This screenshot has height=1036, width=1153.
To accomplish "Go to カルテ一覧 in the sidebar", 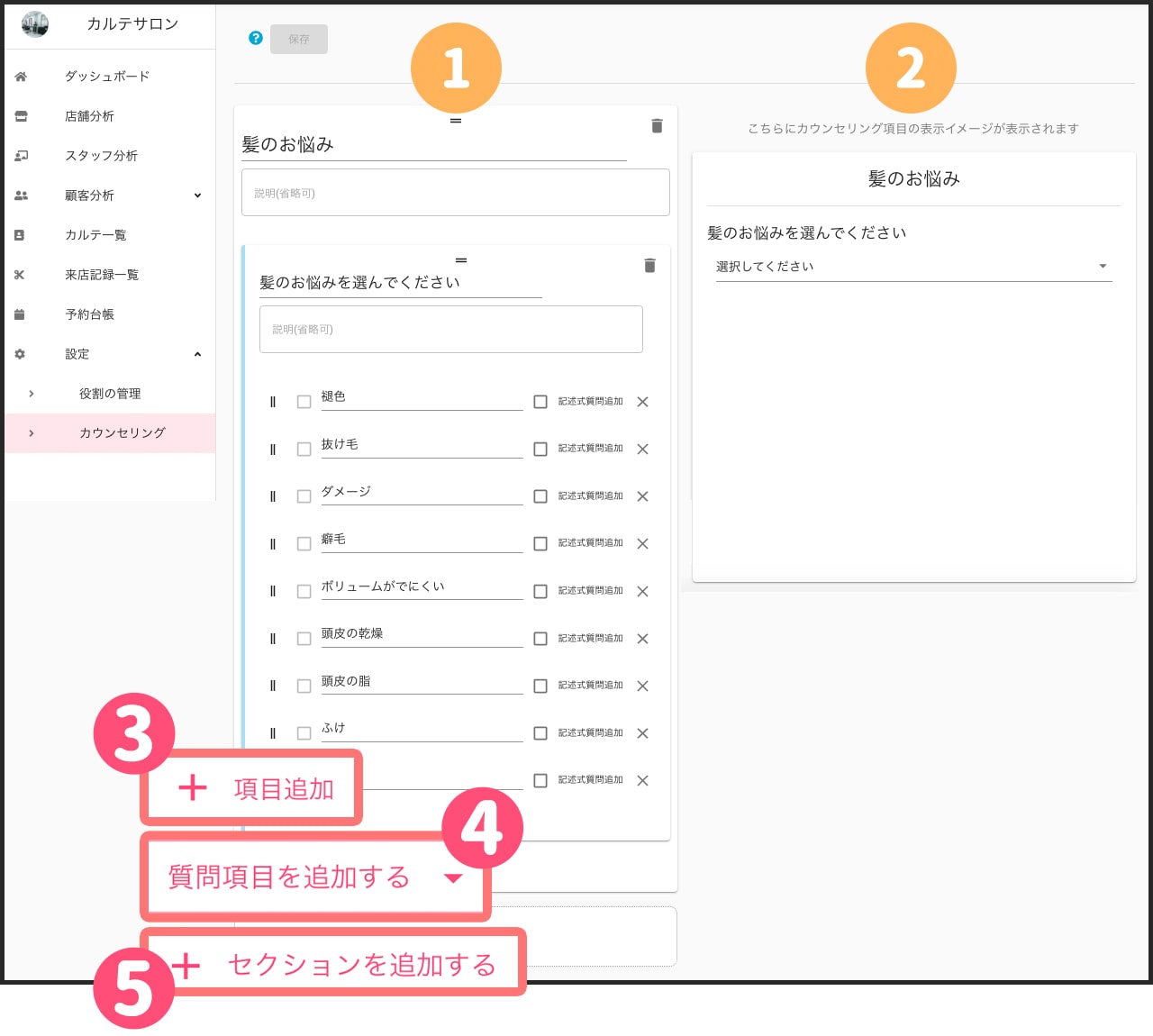I will [95, 235].
